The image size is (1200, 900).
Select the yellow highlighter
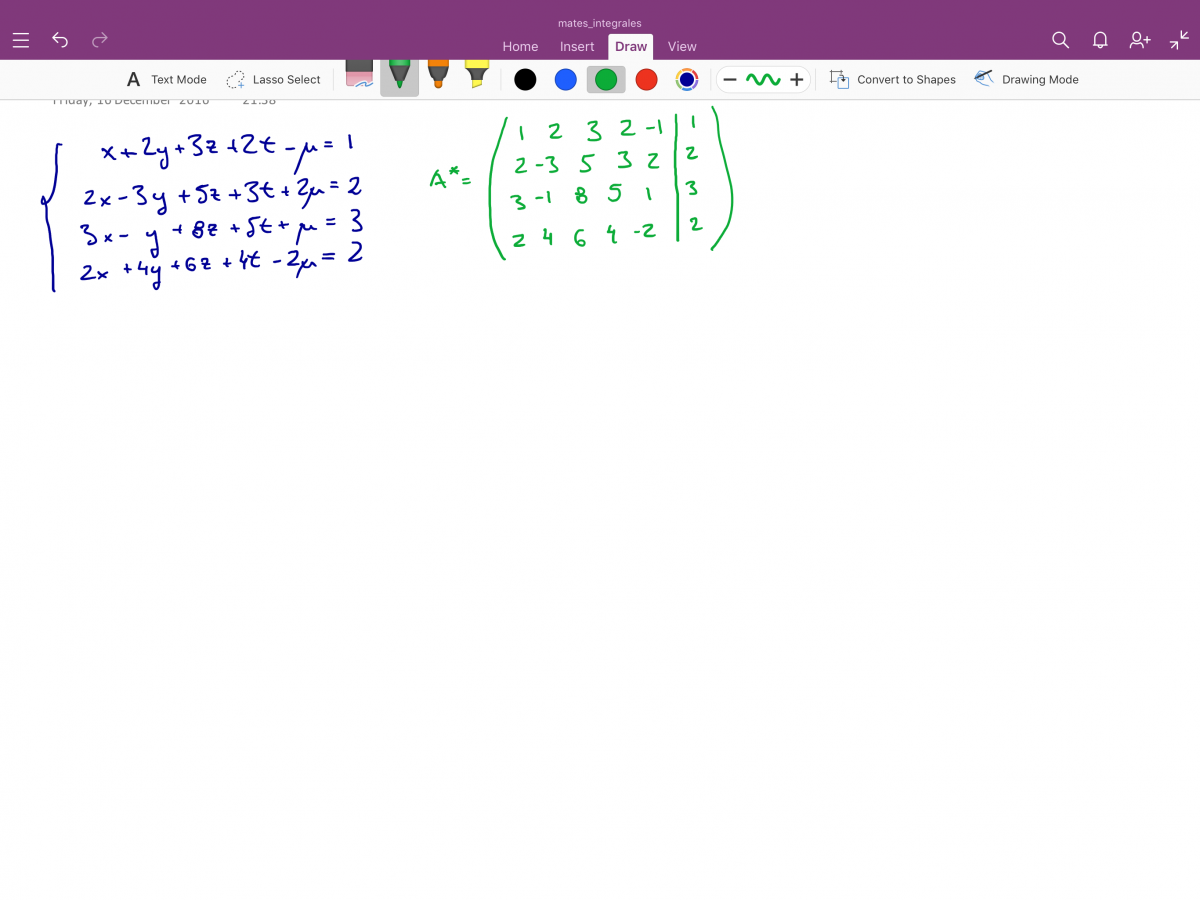(x=477, y=76)
